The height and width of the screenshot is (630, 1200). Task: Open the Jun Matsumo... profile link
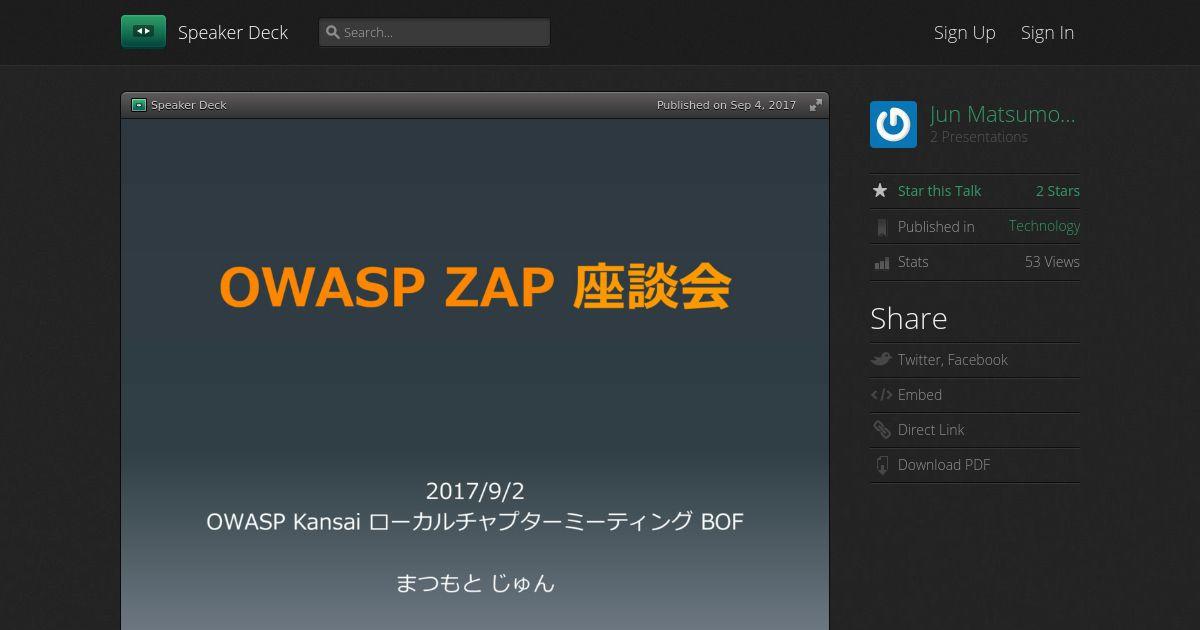point(1003,114)
